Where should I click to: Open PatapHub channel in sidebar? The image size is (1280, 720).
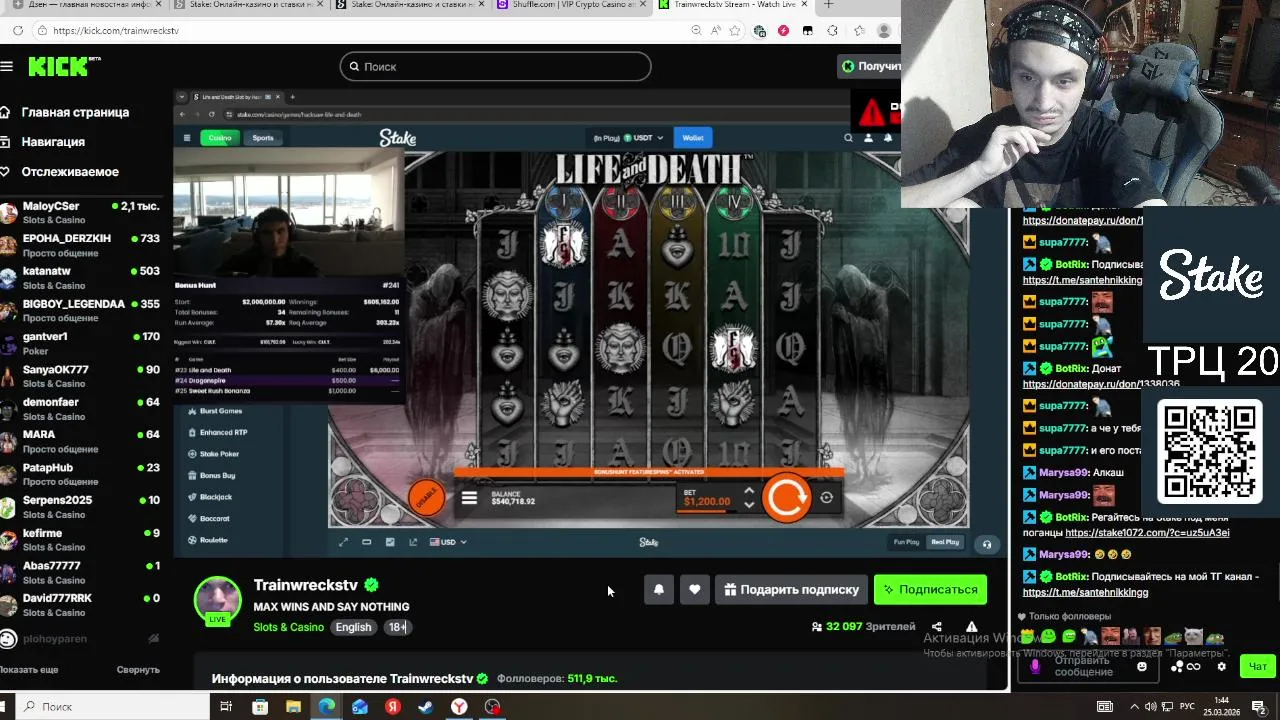coord(80,474)
